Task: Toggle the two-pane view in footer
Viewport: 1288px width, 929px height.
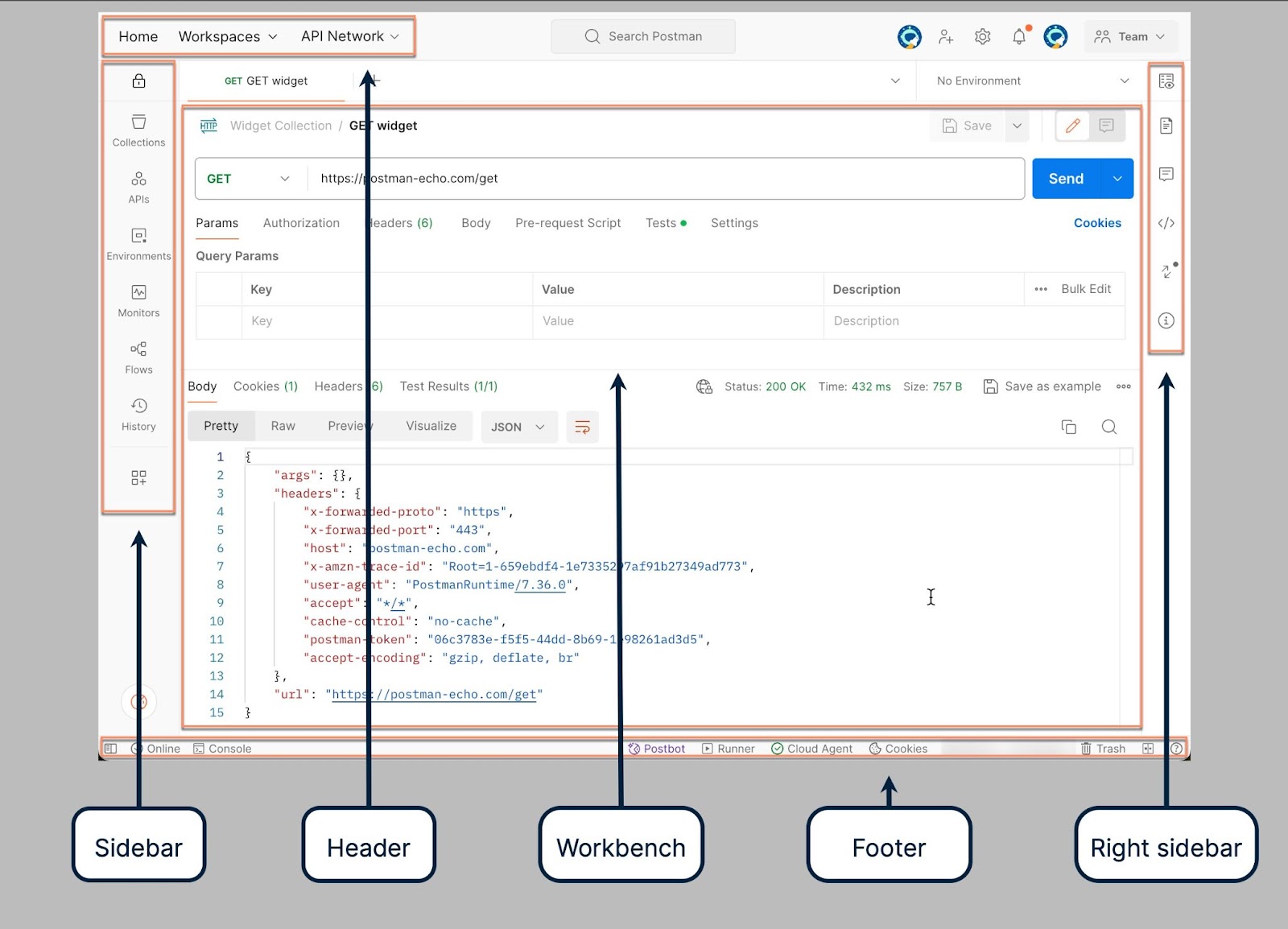Action: pyautogui.click(x=1148, y=749)
